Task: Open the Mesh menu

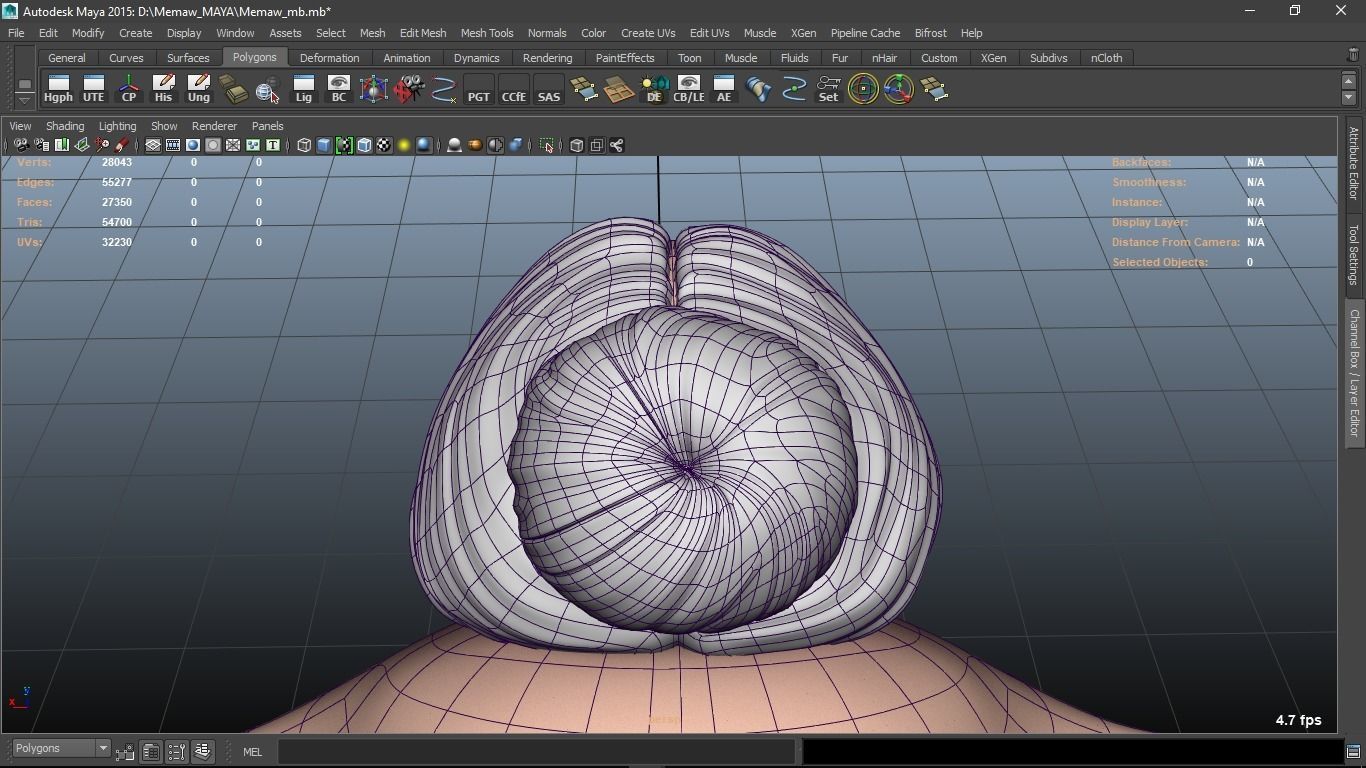Action: click(x=372, y=33)
